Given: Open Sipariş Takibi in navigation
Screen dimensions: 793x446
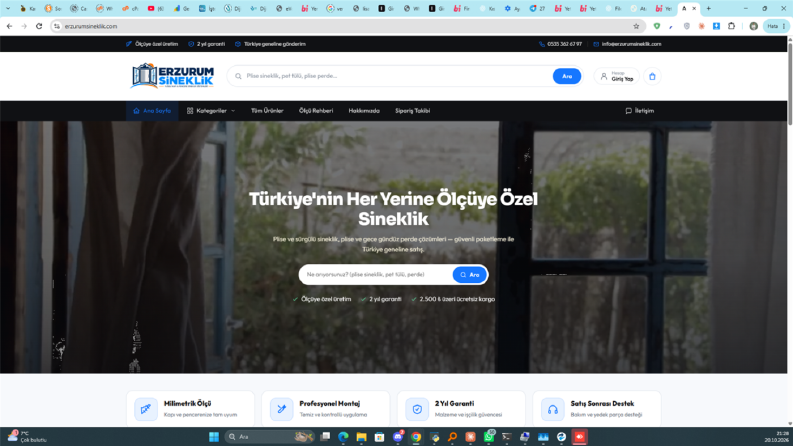Looking at the screenshot, I should pyautogui.click(x=412, y=111).
